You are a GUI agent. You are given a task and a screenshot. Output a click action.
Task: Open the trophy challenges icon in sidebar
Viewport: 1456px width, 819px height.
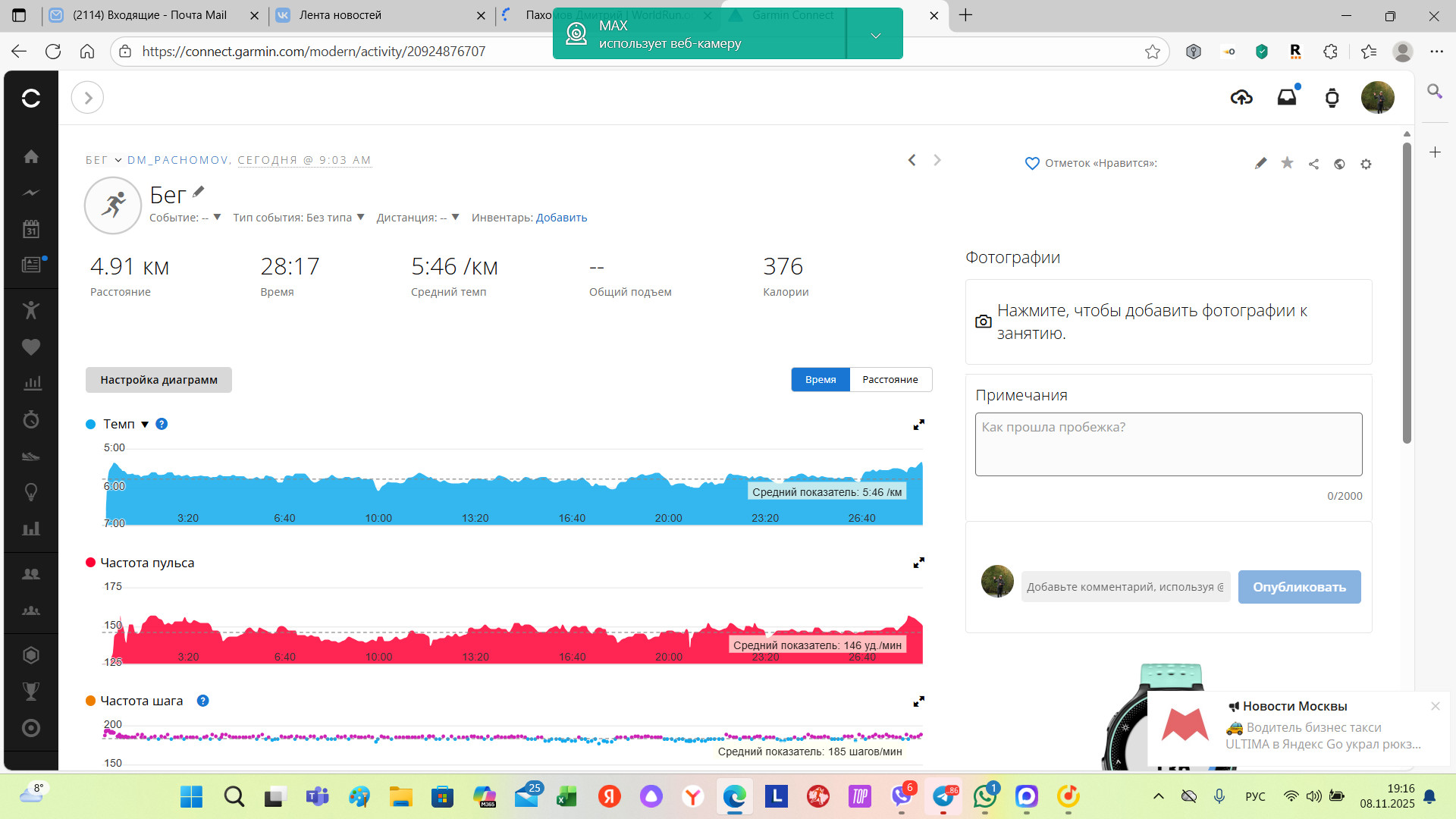31,691
